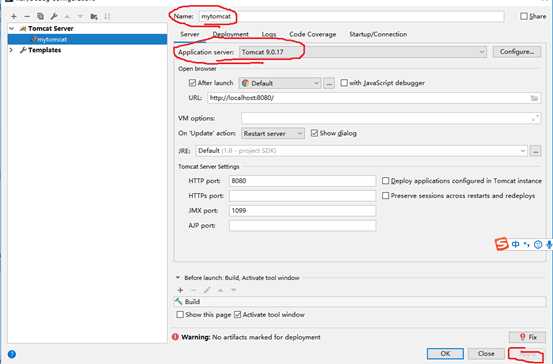Switch to the Startup/Connection tab

(378, 35)
